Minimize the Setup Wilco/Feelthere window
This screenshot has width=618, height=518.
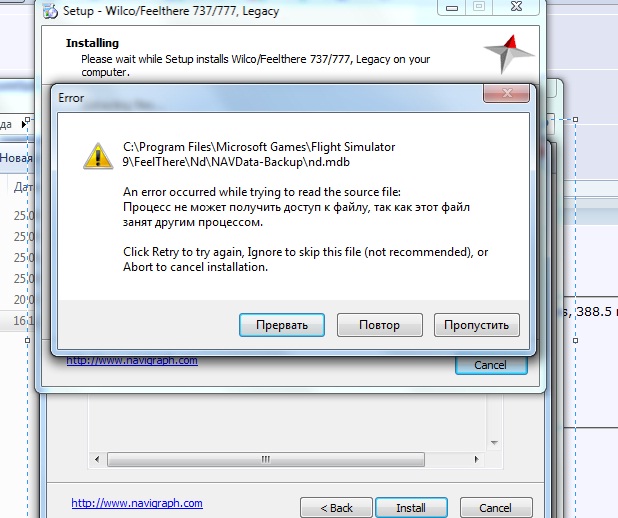pyautogui.click(x=452, y=7)
